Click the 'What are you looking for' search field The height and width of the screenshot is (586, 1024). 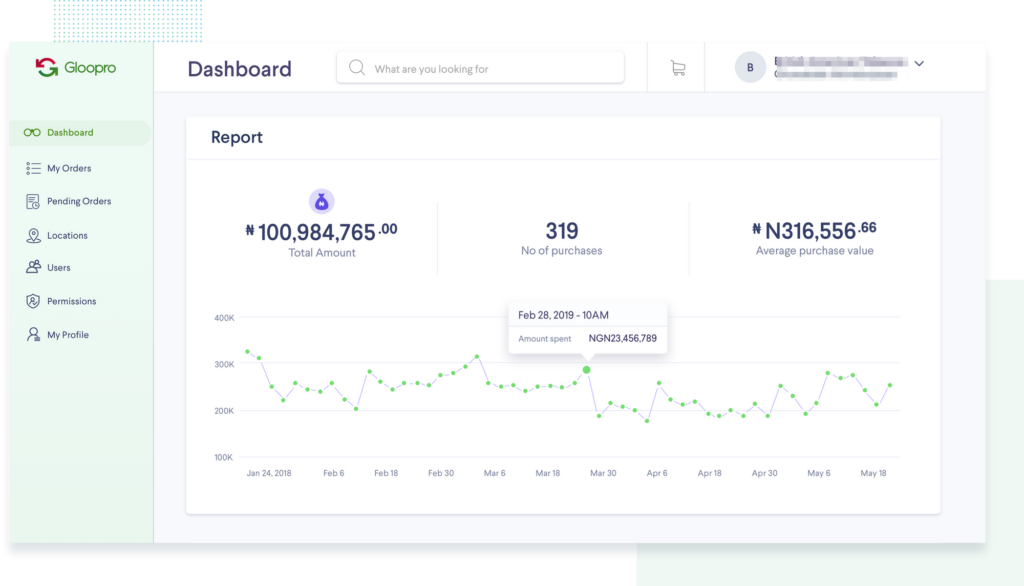[x=490, y=69]
